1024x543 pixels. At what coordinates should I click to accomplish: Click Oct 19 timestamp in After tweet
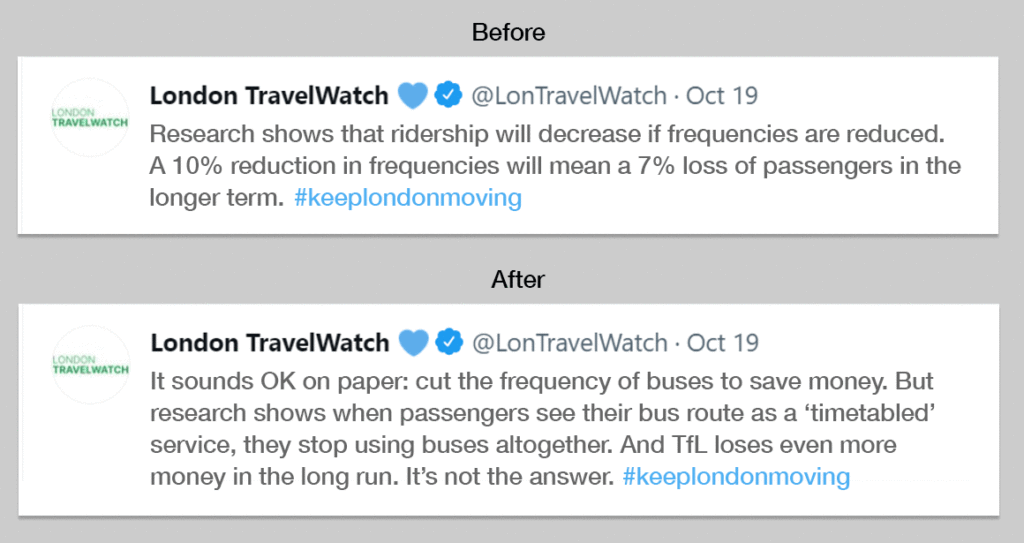722,343
